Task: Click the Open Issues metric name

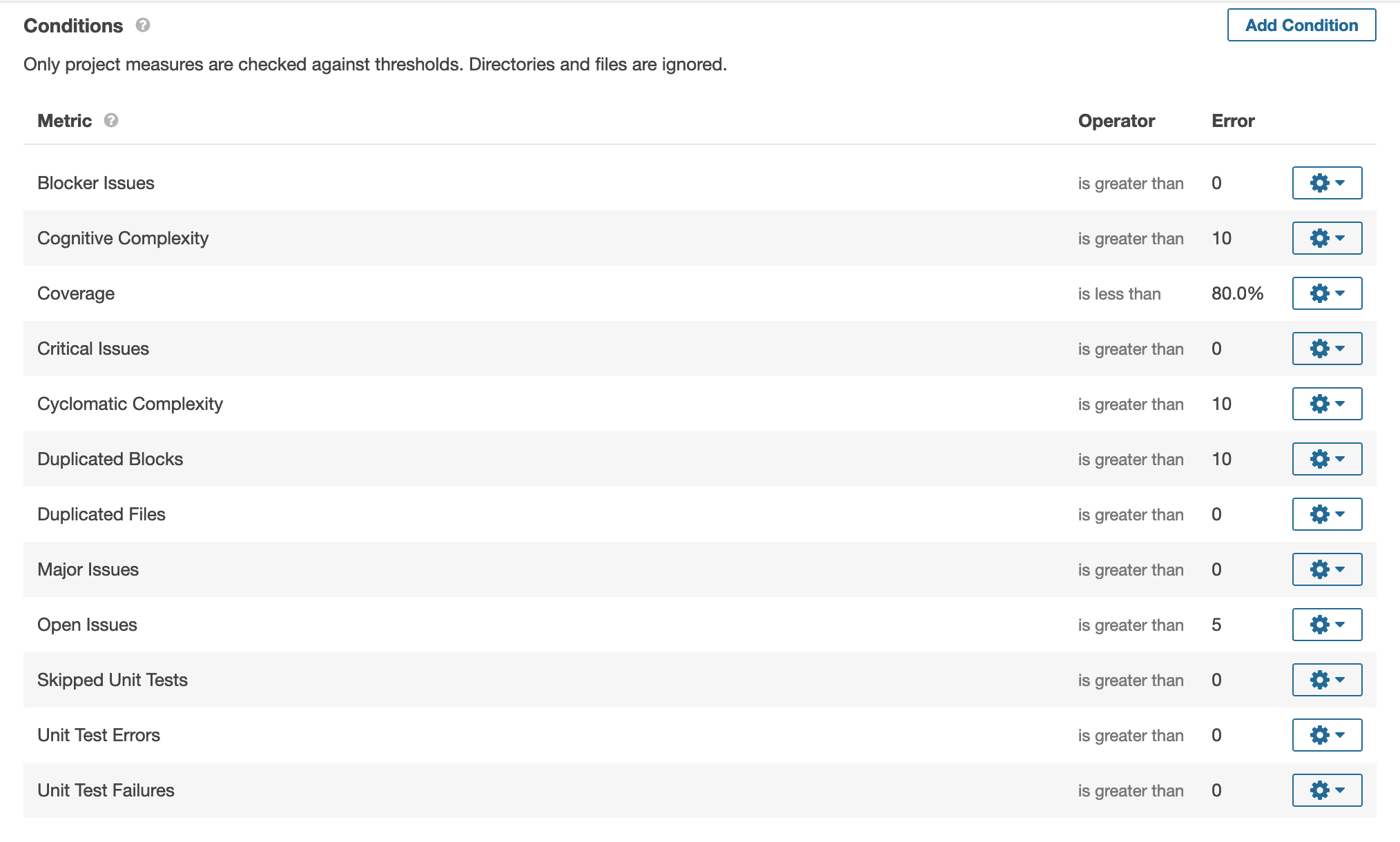Action: coord(87,625)
